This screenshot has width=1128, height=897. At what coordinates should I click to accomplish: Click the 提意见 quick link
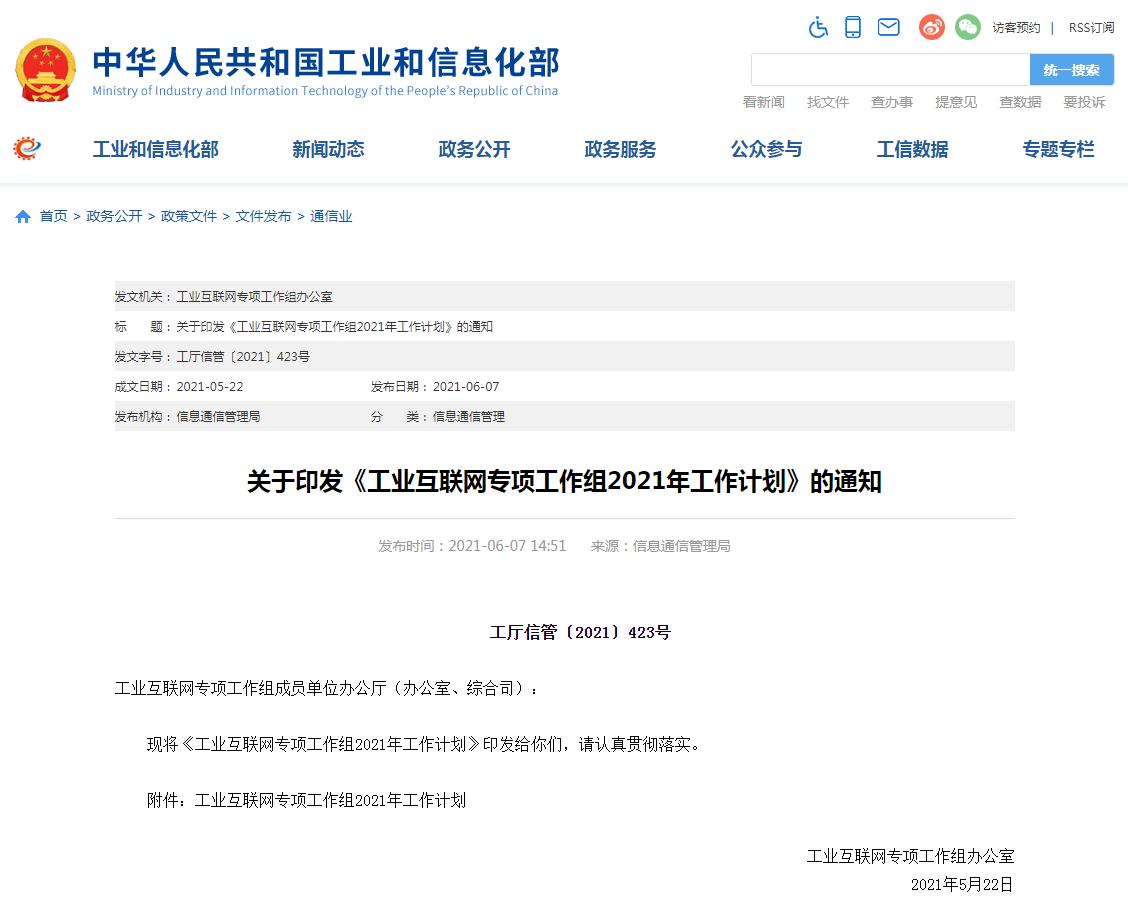[955, 102]
